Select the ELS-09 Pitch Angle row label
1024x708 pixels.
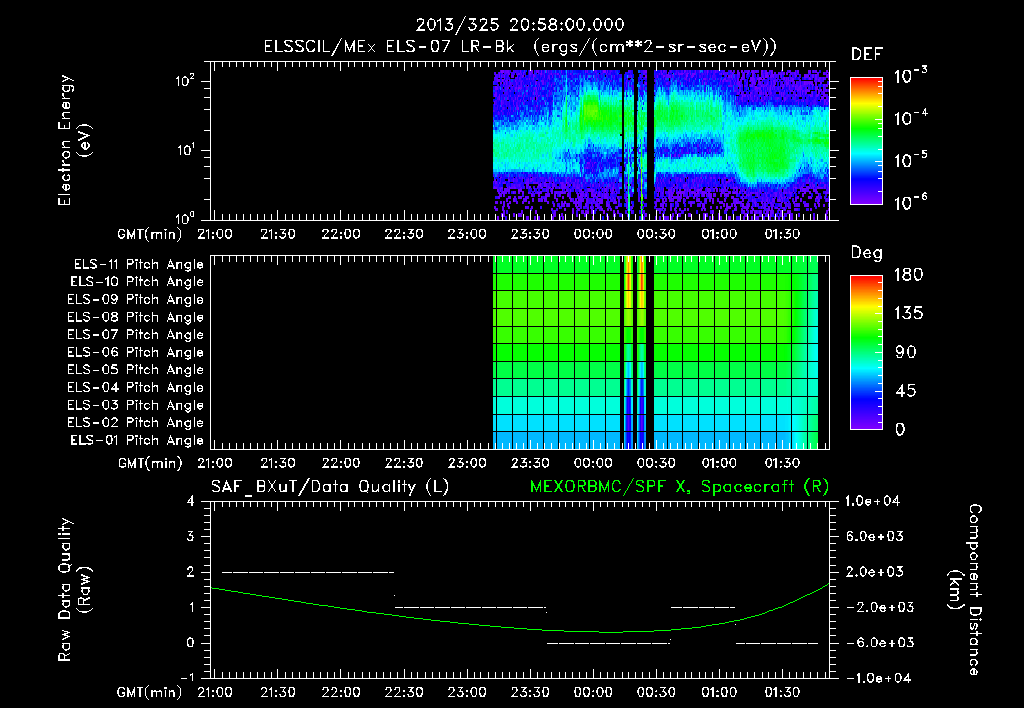[135, 300]
